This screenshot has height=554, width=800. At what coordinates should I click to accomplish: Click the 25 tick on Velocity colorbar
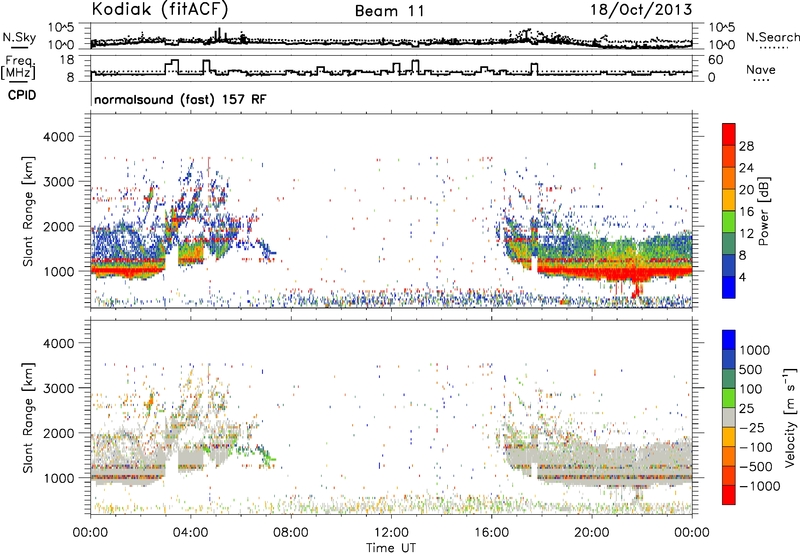coord(747,408)
